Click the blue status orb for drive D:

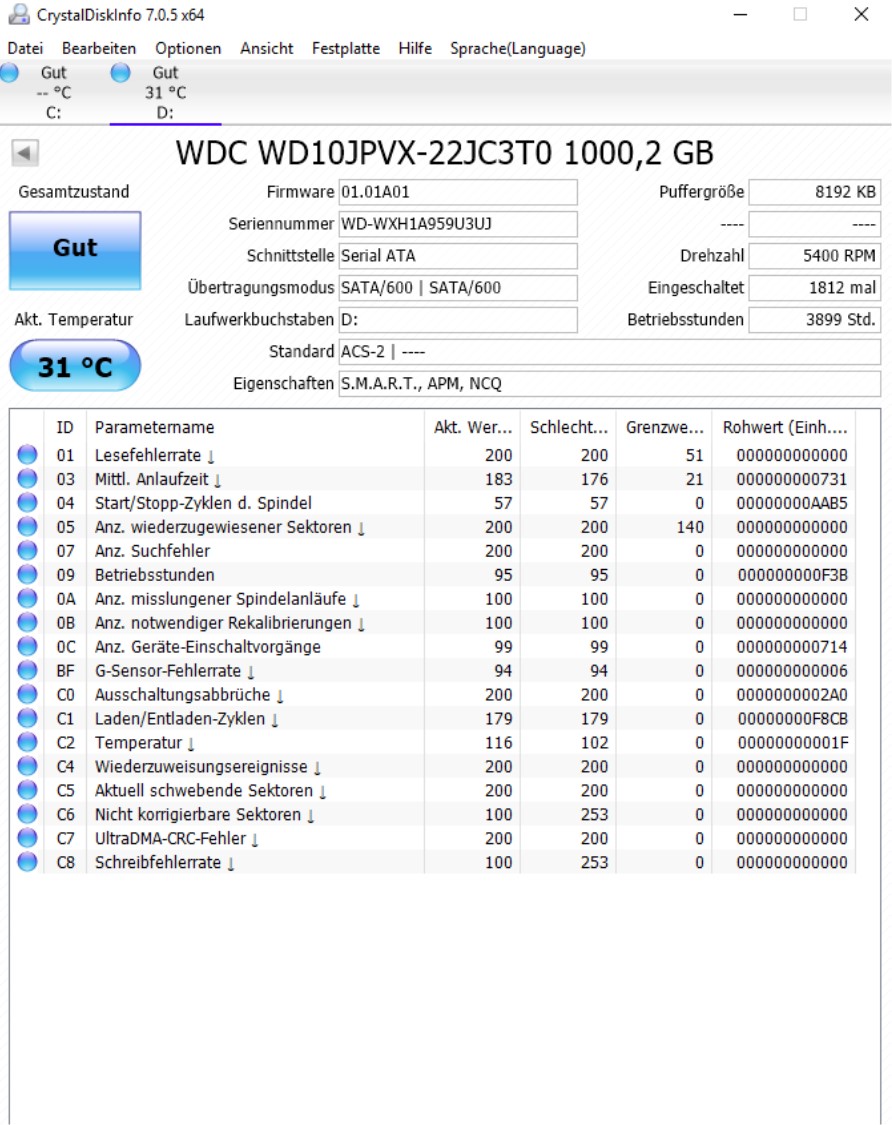(x=121, y=72)
